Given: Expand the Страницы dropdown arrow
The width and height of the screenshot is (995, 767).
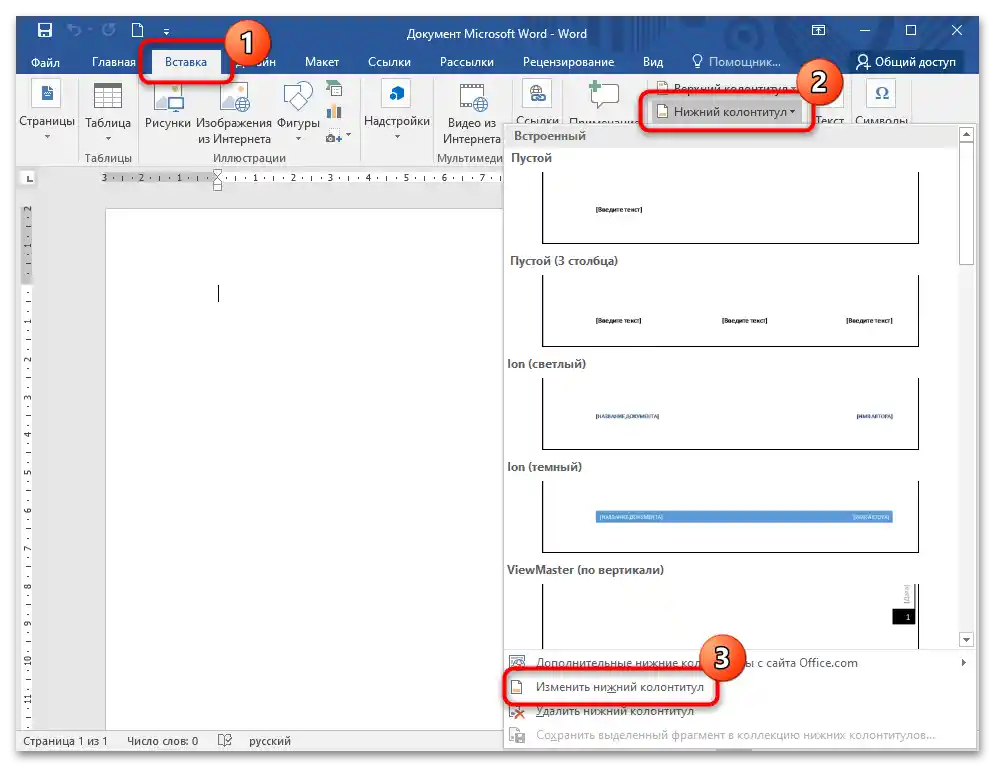Looking at the screenshot, I should (47, 136).
